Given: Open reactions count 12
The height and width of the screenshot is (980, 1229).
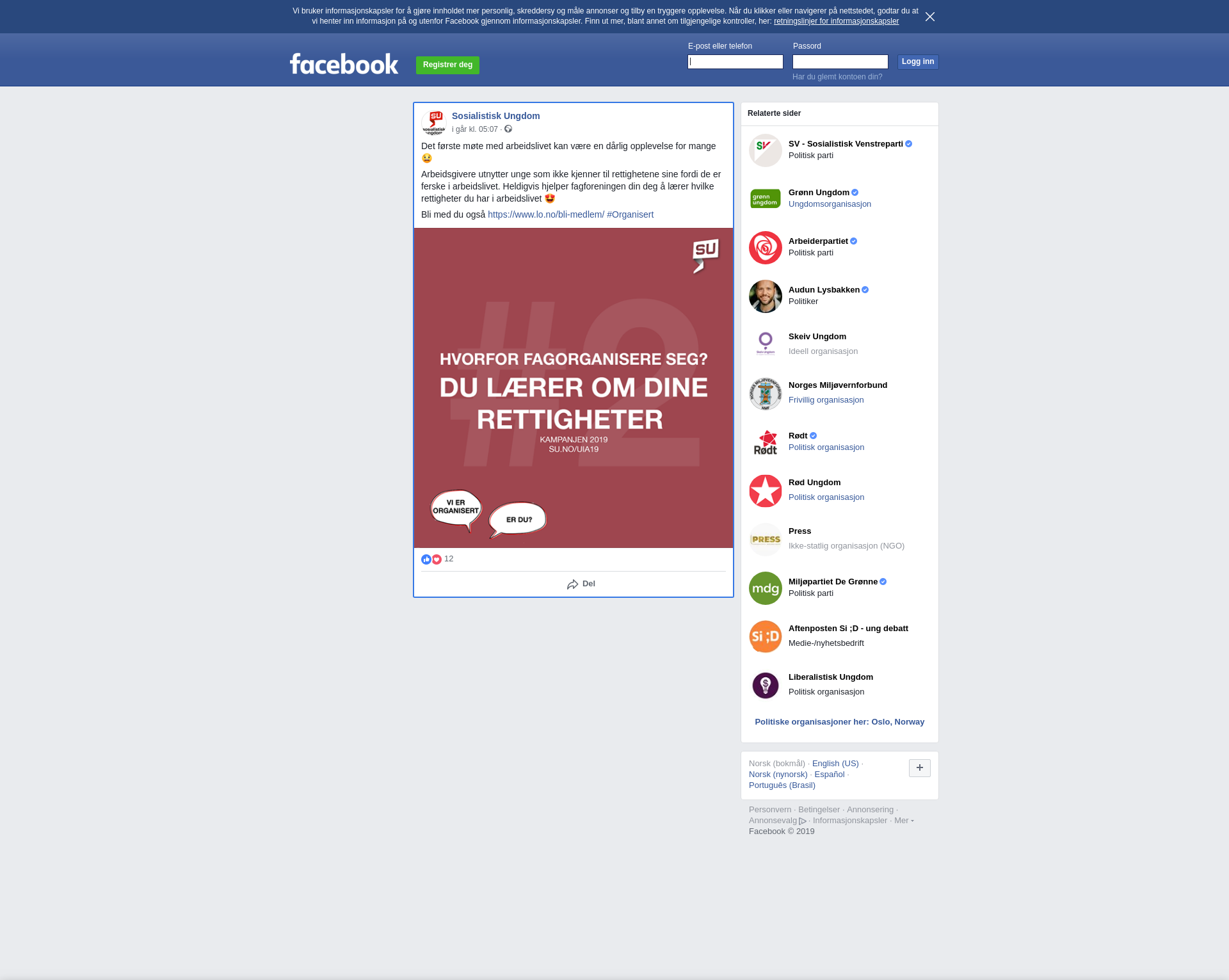Looking at the screenshot, I should pyautogui.click(x=449, y=559).
